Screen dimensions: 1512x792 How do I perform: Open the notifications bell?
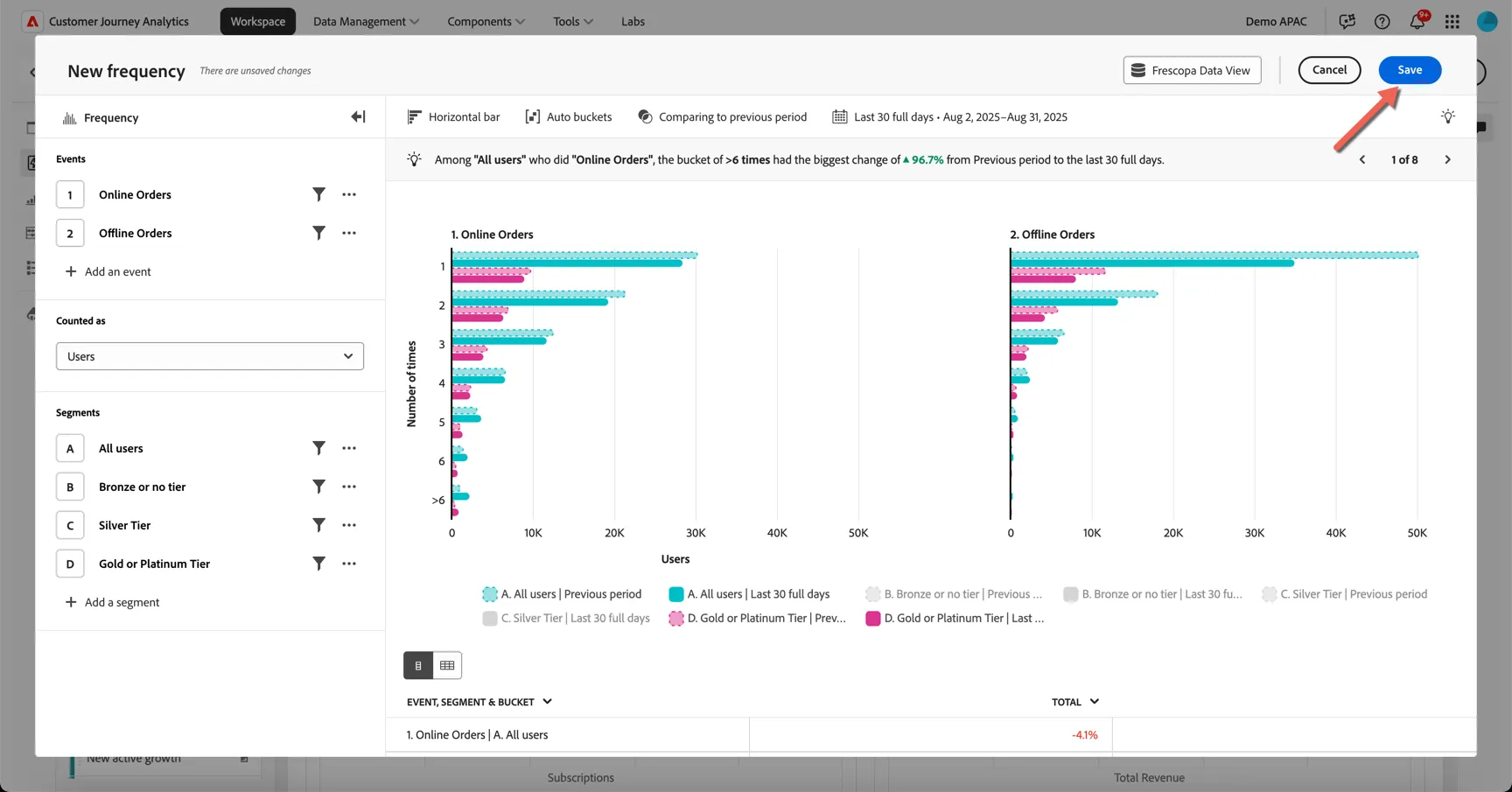1417,21
